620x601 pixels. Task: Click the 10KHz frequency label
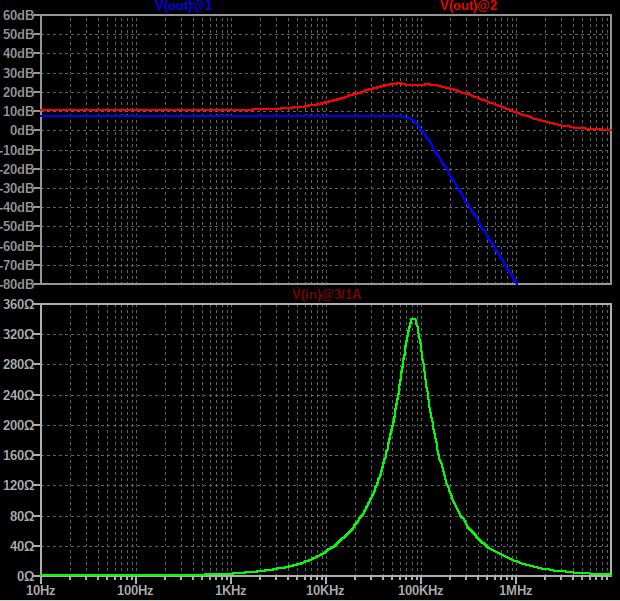click(325, 590)
